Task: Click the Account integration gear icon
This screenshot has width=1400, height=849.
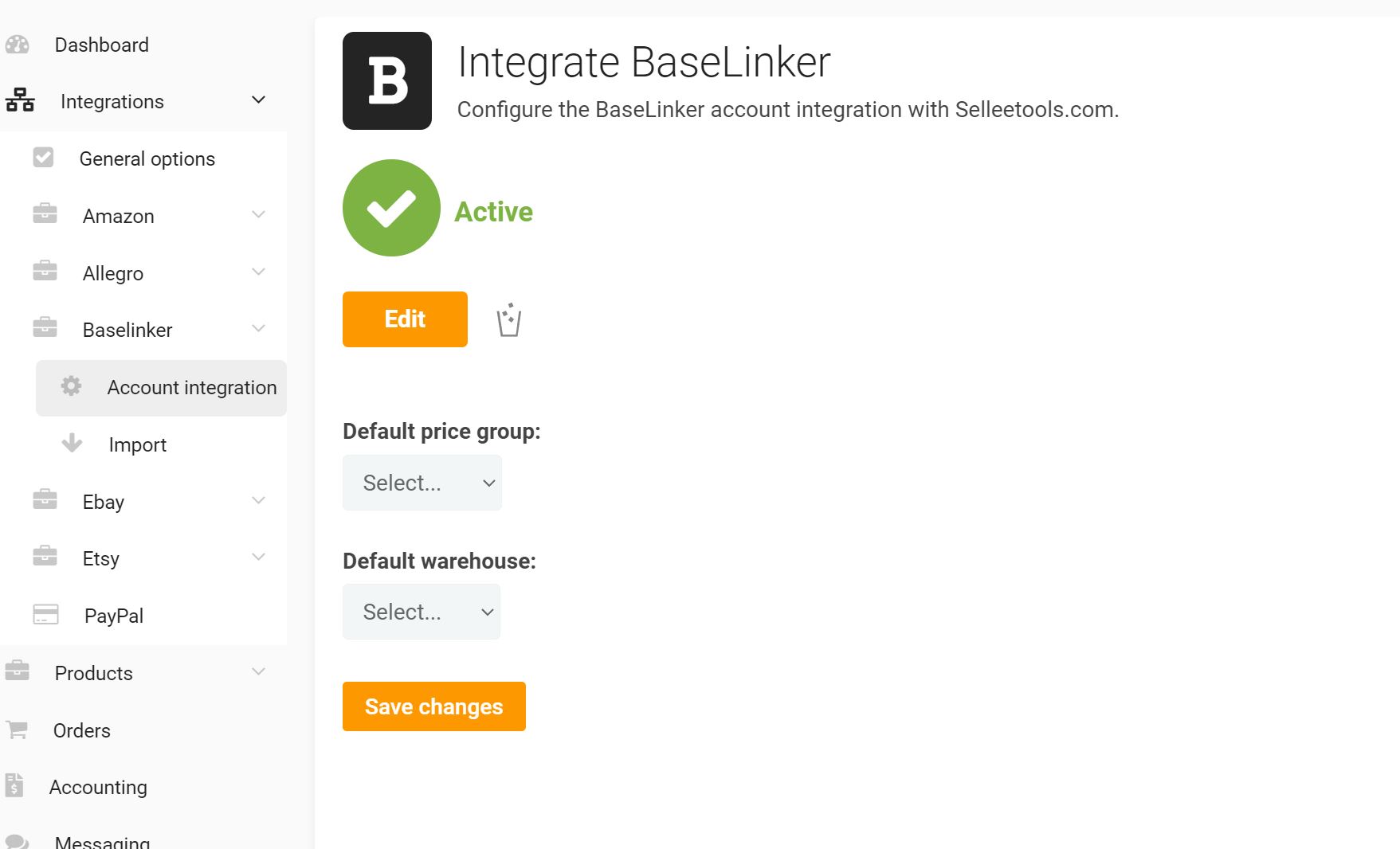Action: tap(71, 386)
